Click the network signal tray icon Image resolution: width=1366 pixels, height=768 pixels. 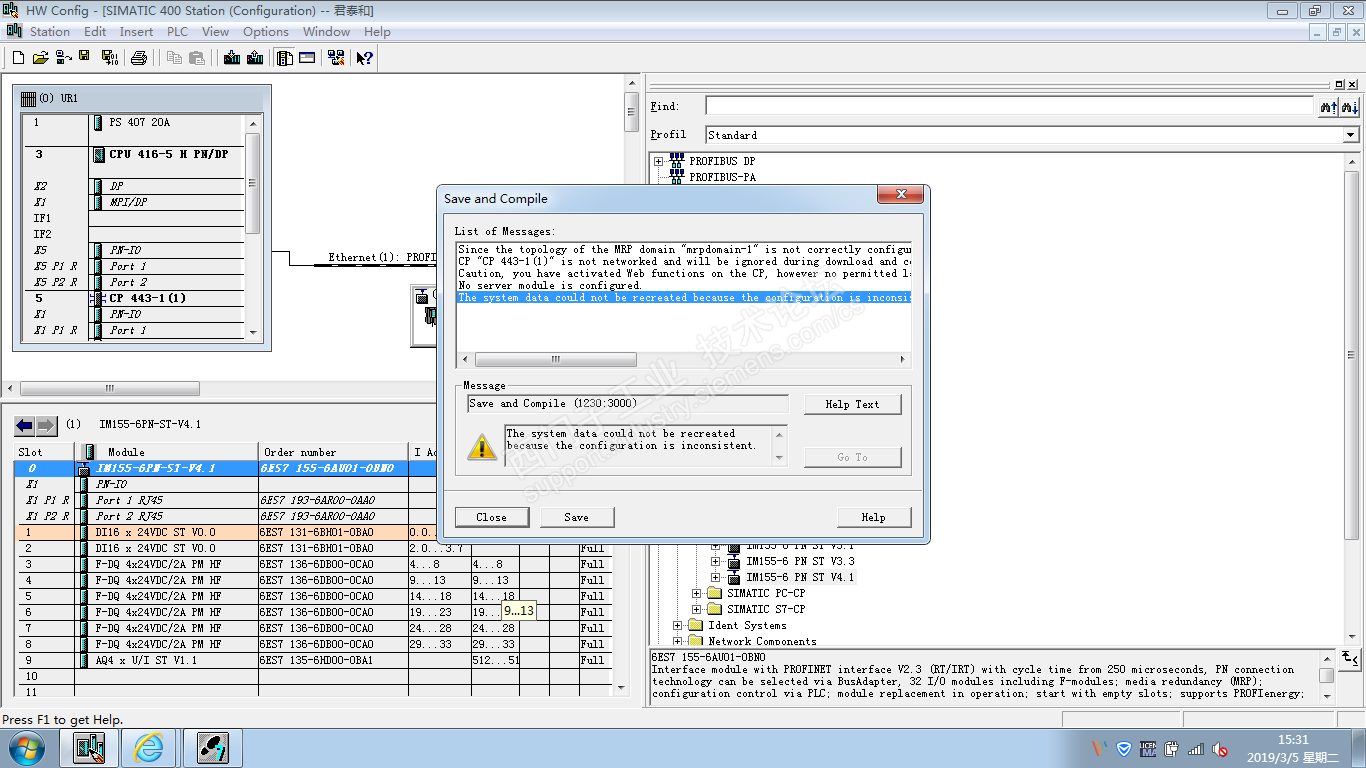click(1194, 748)
